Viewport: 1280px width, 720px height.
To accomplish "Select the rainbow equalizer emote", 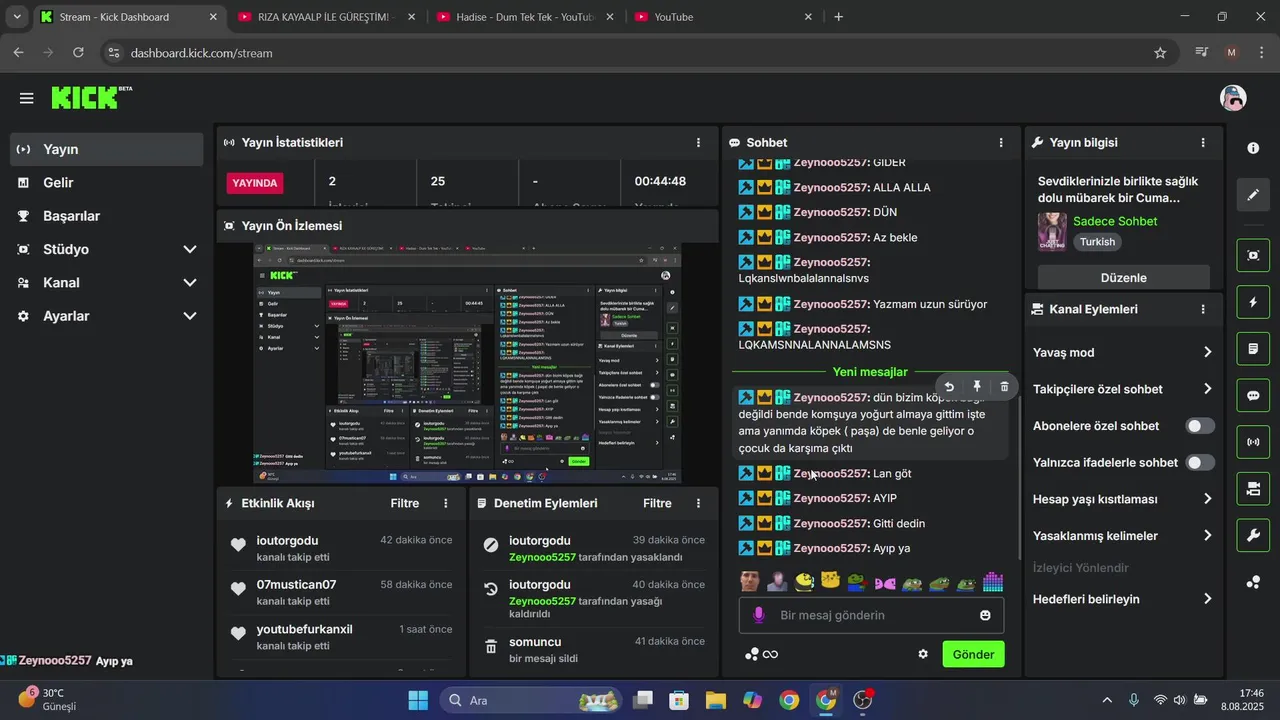I will point(992,581).
